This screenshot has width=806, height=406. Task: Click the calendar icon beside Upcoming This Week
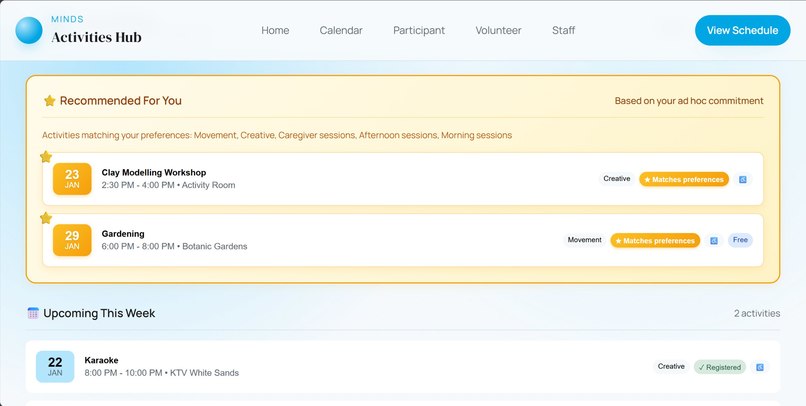[33, 313]
